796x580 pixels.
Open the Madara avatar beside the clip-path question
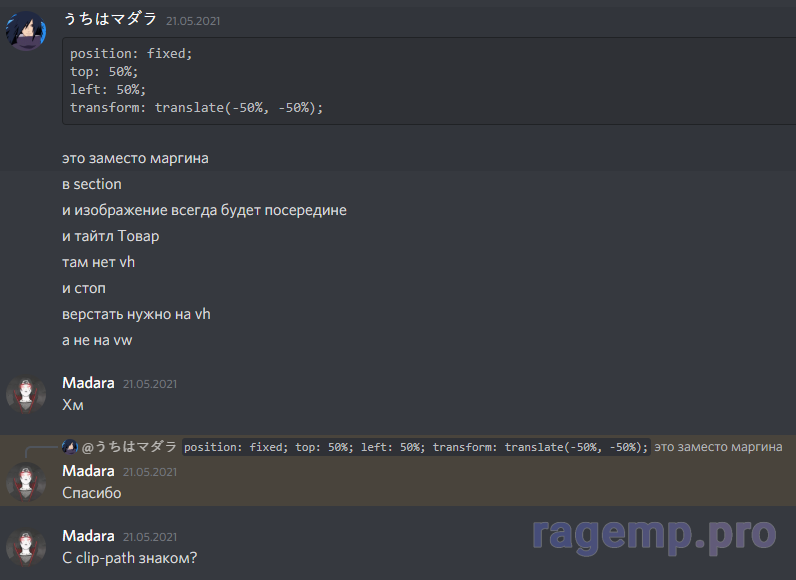pos(25,547)
